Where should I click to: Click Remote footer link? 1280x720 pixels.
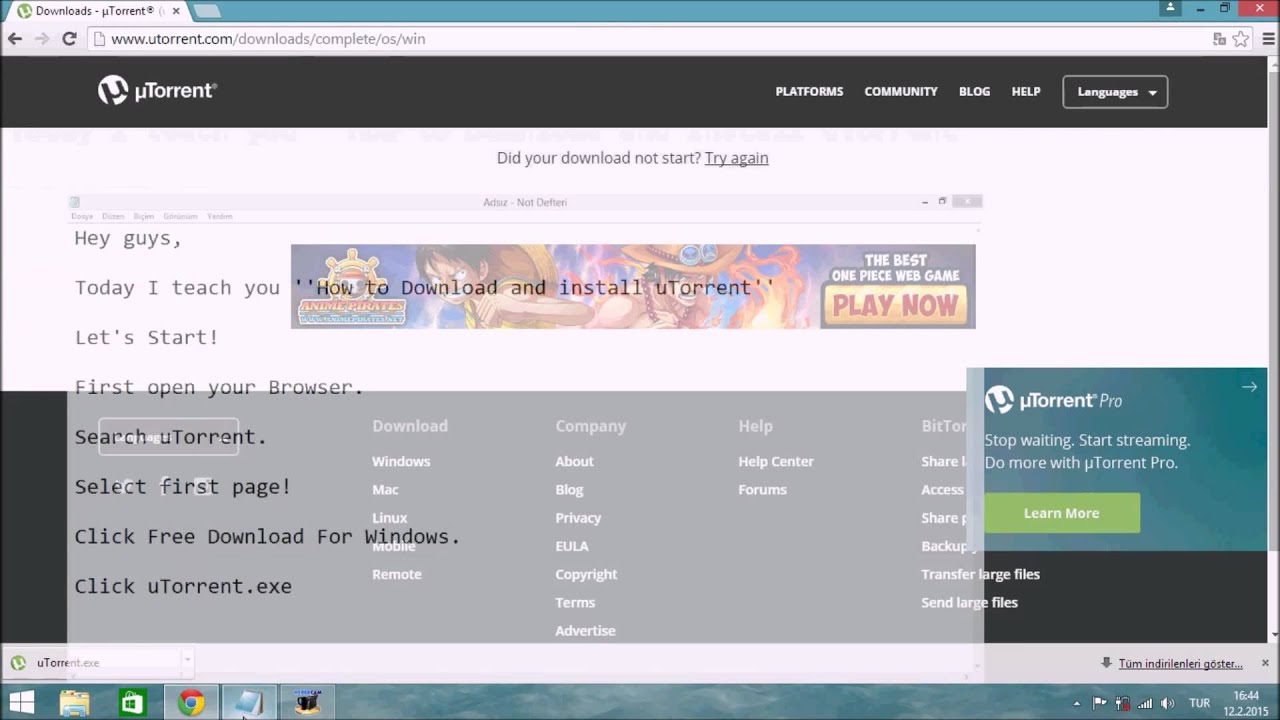pos(397,574)
